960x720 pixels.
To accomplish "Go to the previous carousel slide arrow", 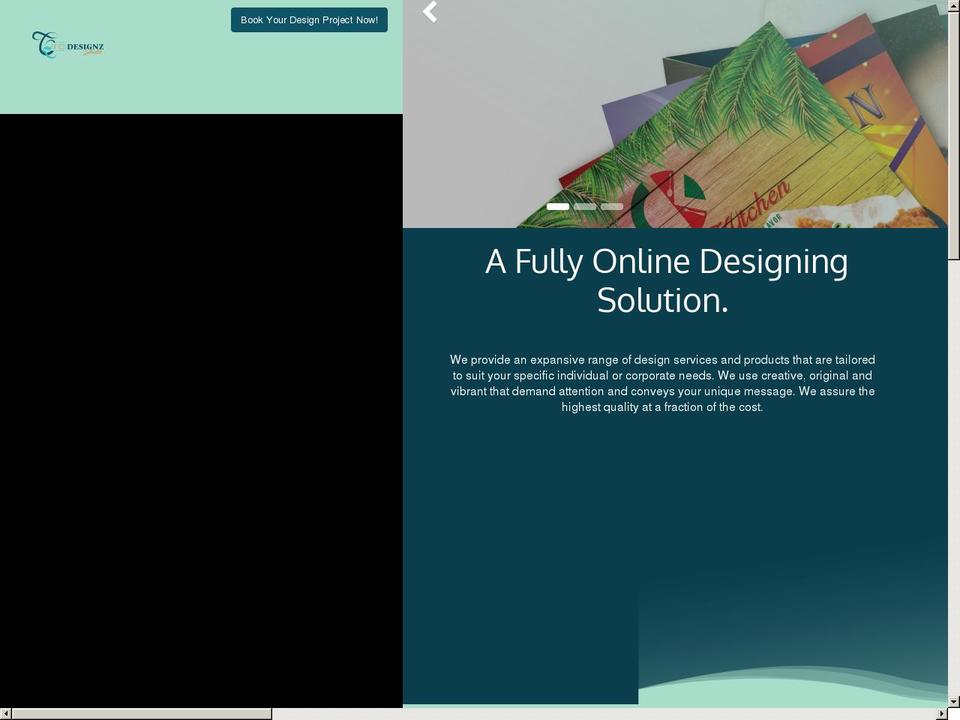I will click(430, 11).
